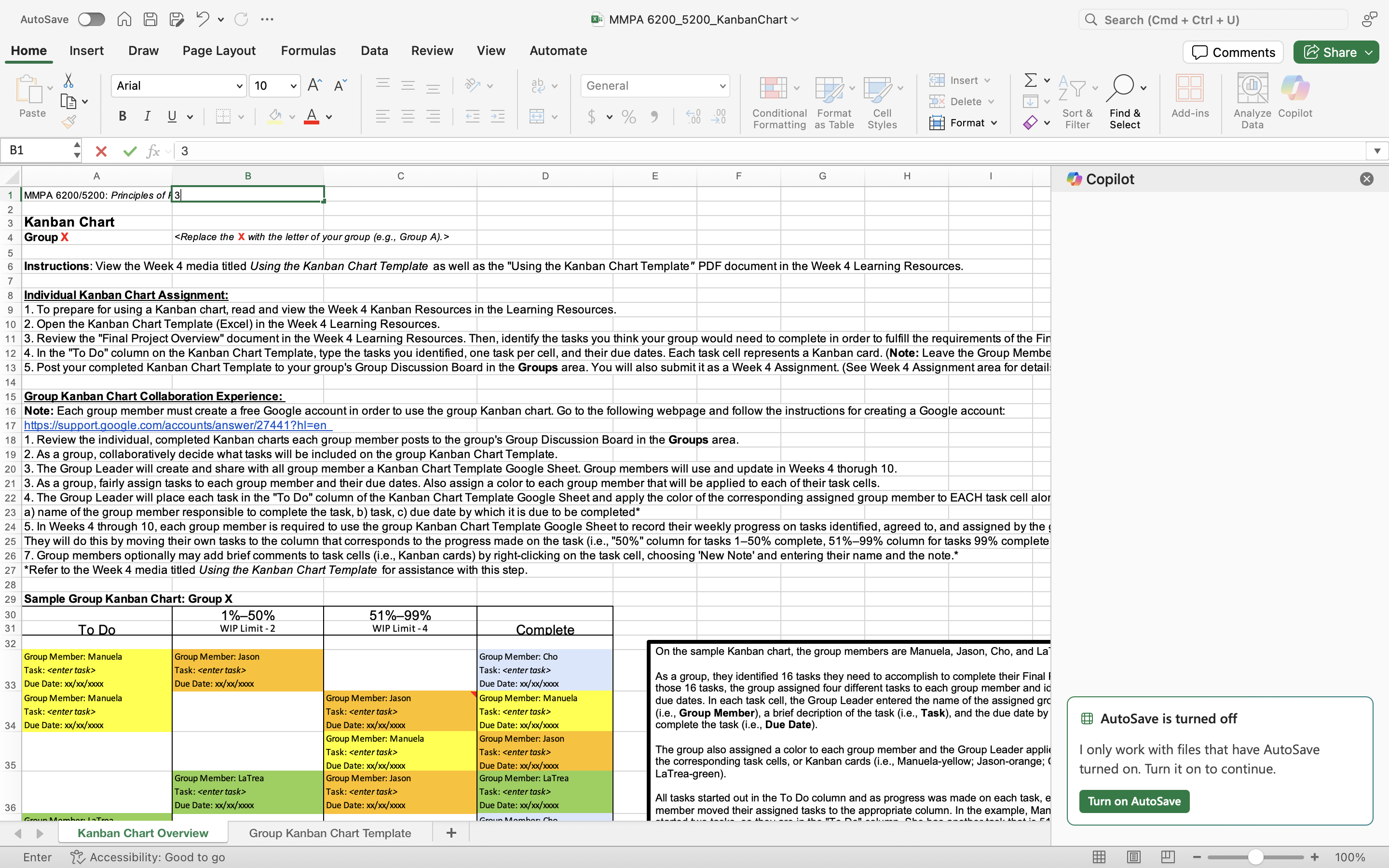The image size is (1389, 868).
Task: Open Find & Select
Action: coord(1124,100)
